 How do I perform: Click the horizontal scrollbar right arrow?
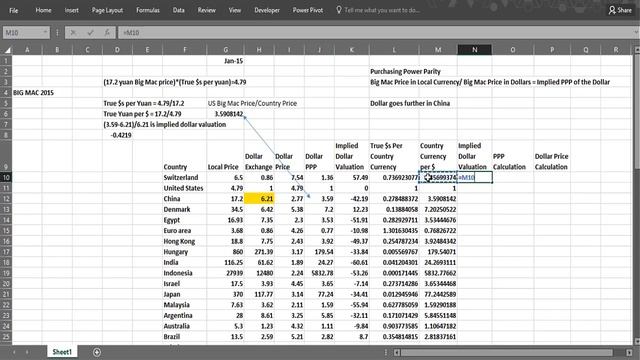point(629,352)
